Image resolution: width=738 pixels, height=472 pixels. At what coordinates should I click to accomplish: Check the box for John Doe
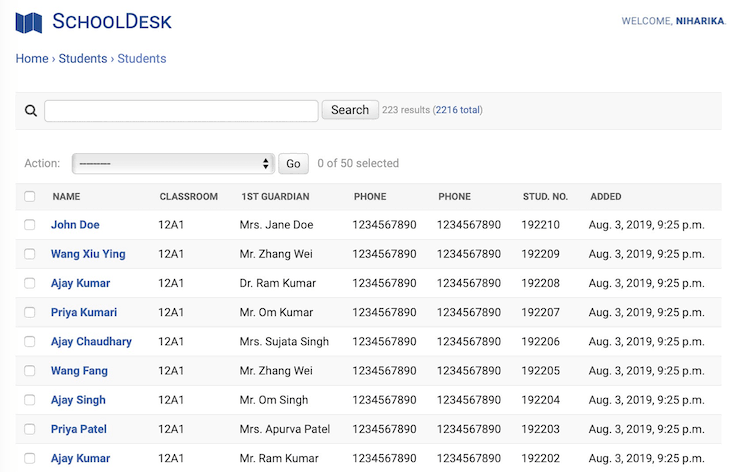[x=30, y=225]
